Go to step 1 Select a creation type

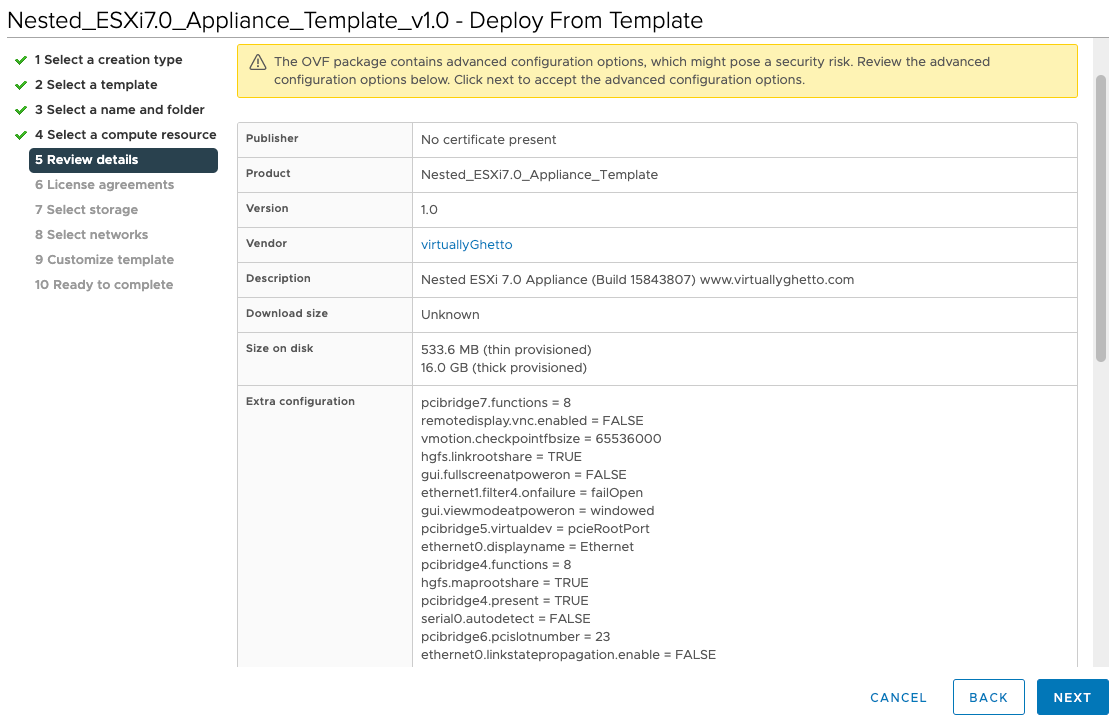click(108, 60)
